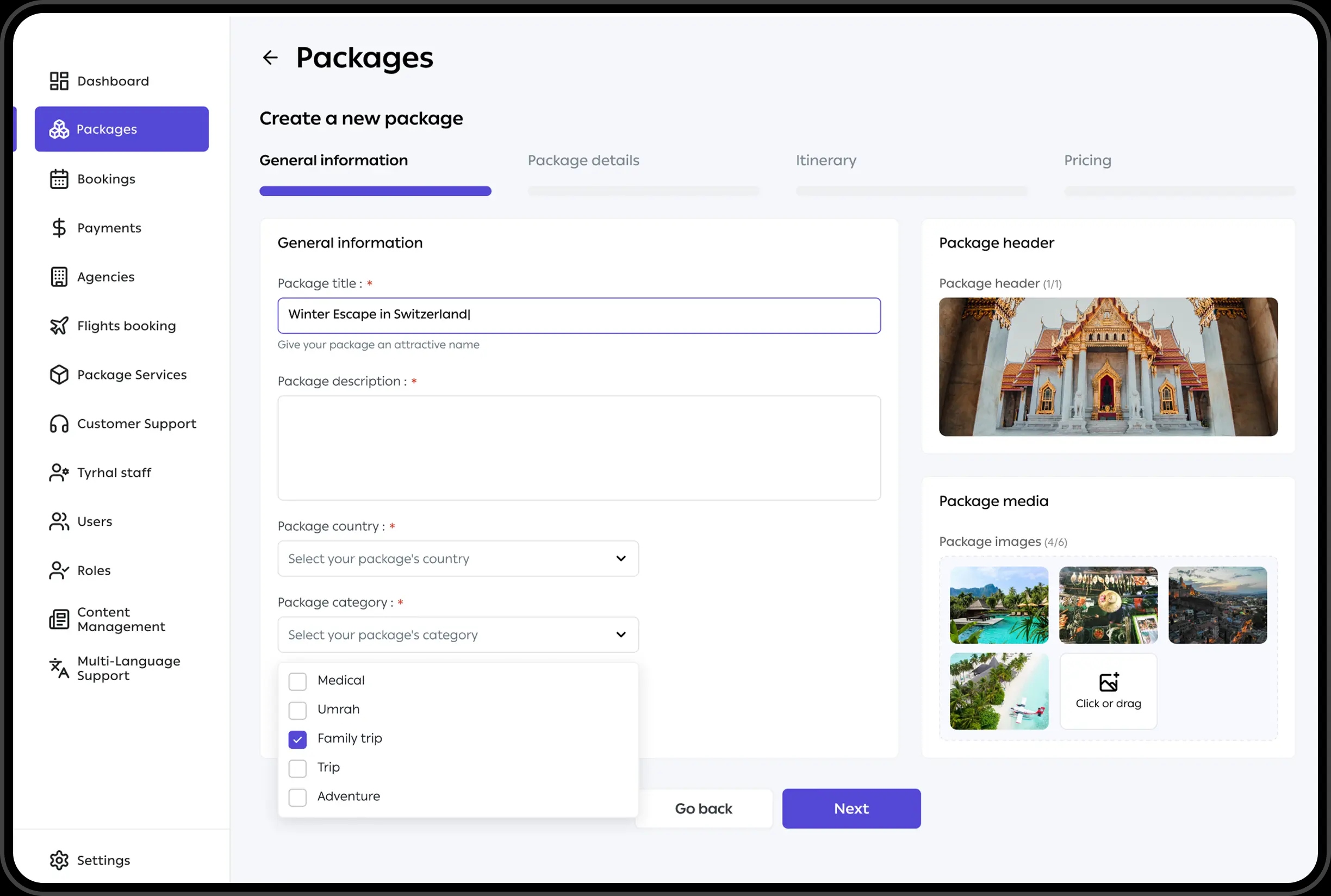The height and width of the screenshot is (896, 1331).
Task: Tick the Adventure category checkbox
Action: coord(297,797)
